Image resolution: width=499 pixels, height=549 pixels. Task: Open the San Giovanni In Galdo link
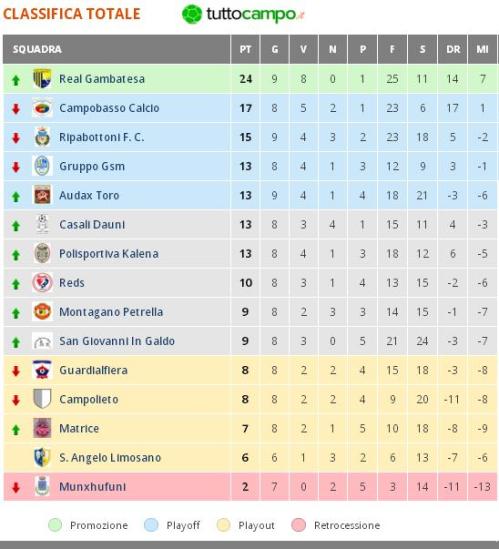[x=117, y=341]
